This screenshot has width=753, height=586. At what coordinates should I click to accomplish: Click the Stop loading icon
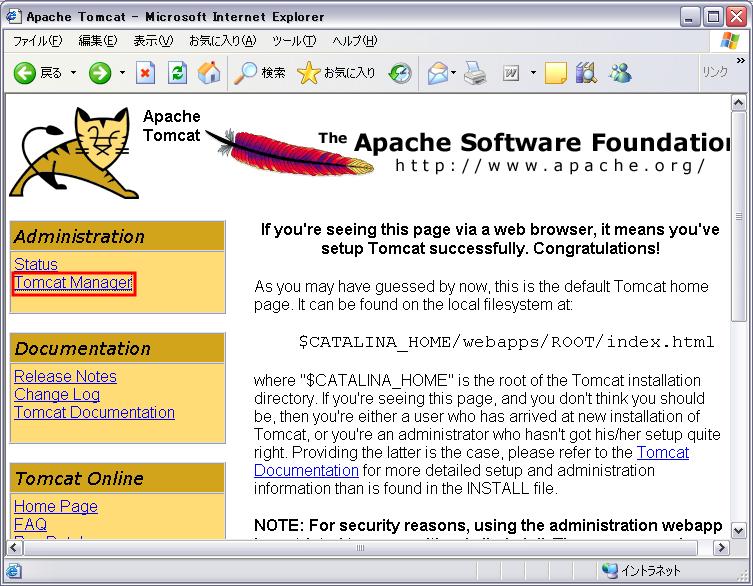tap(145, 73)
